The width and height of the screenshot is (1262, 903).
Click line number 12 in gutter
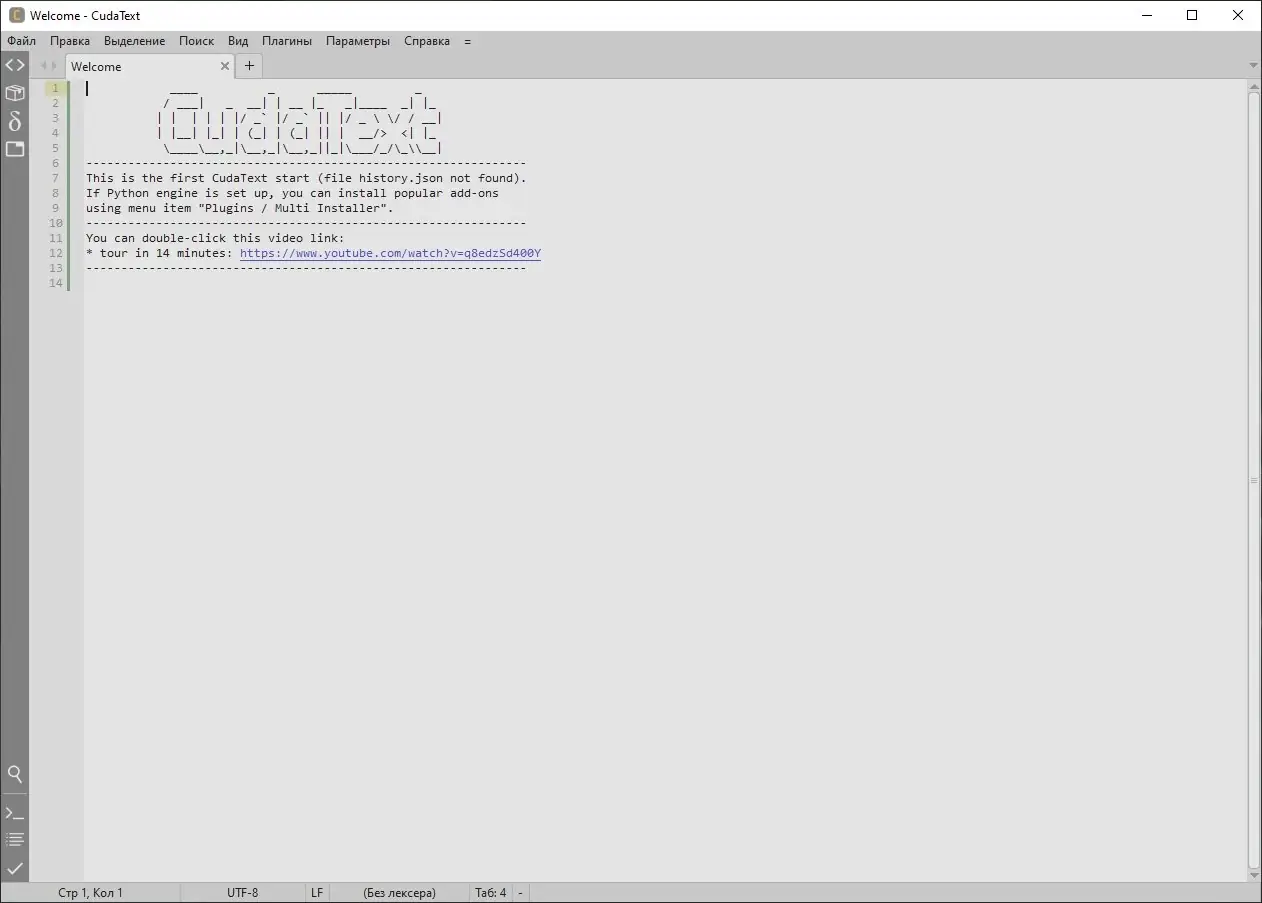pos(56,253)
